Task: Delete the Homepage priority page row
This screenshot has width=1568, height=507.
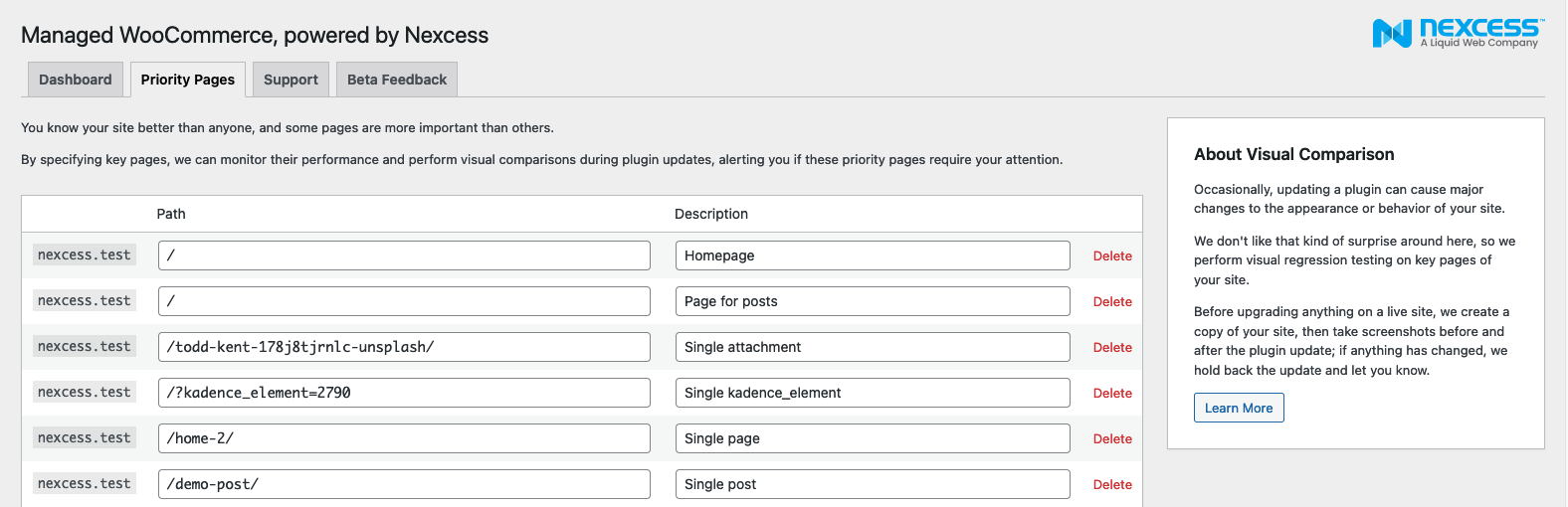Action: point(1111,255)
